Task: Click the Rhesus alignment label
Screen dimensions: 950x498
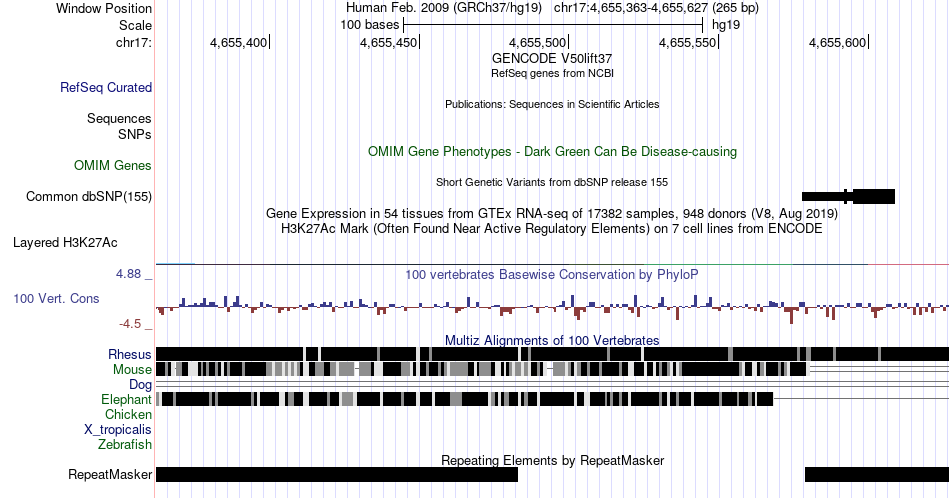Action: (130, 354)
